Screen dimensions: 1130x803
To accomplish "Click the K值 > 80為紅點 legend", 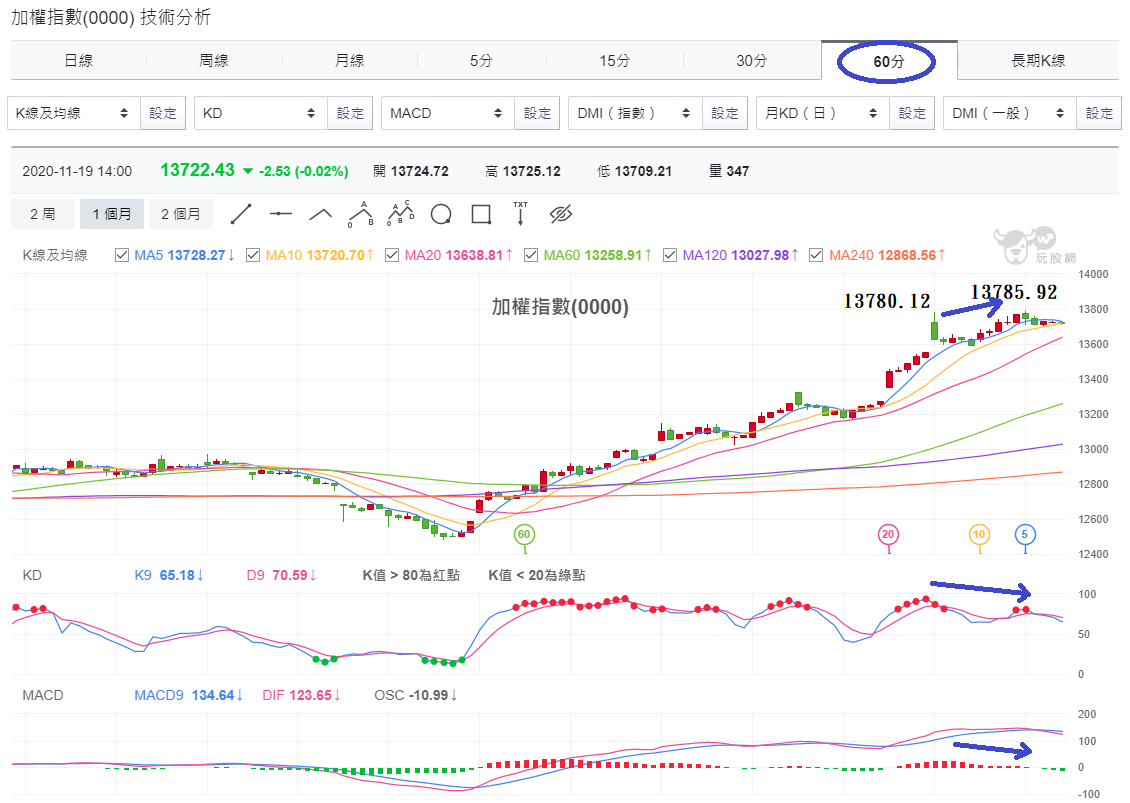I will coord(411,575).
